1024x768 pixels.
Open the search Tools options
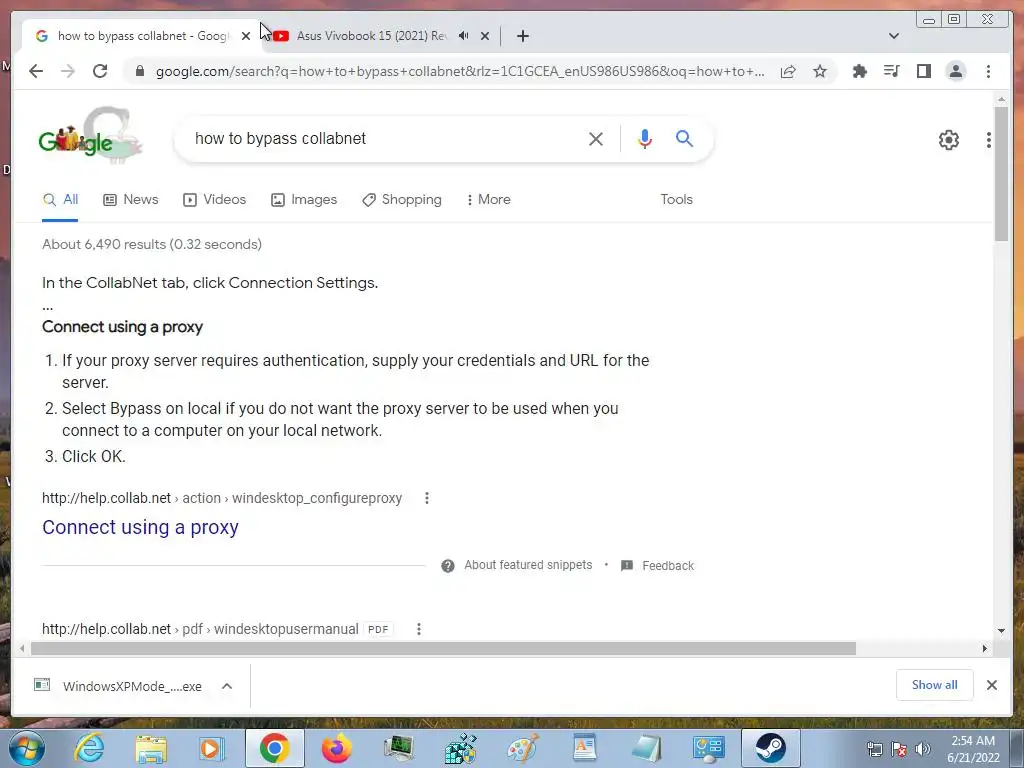pyautogui.click(x=676, y=200)
